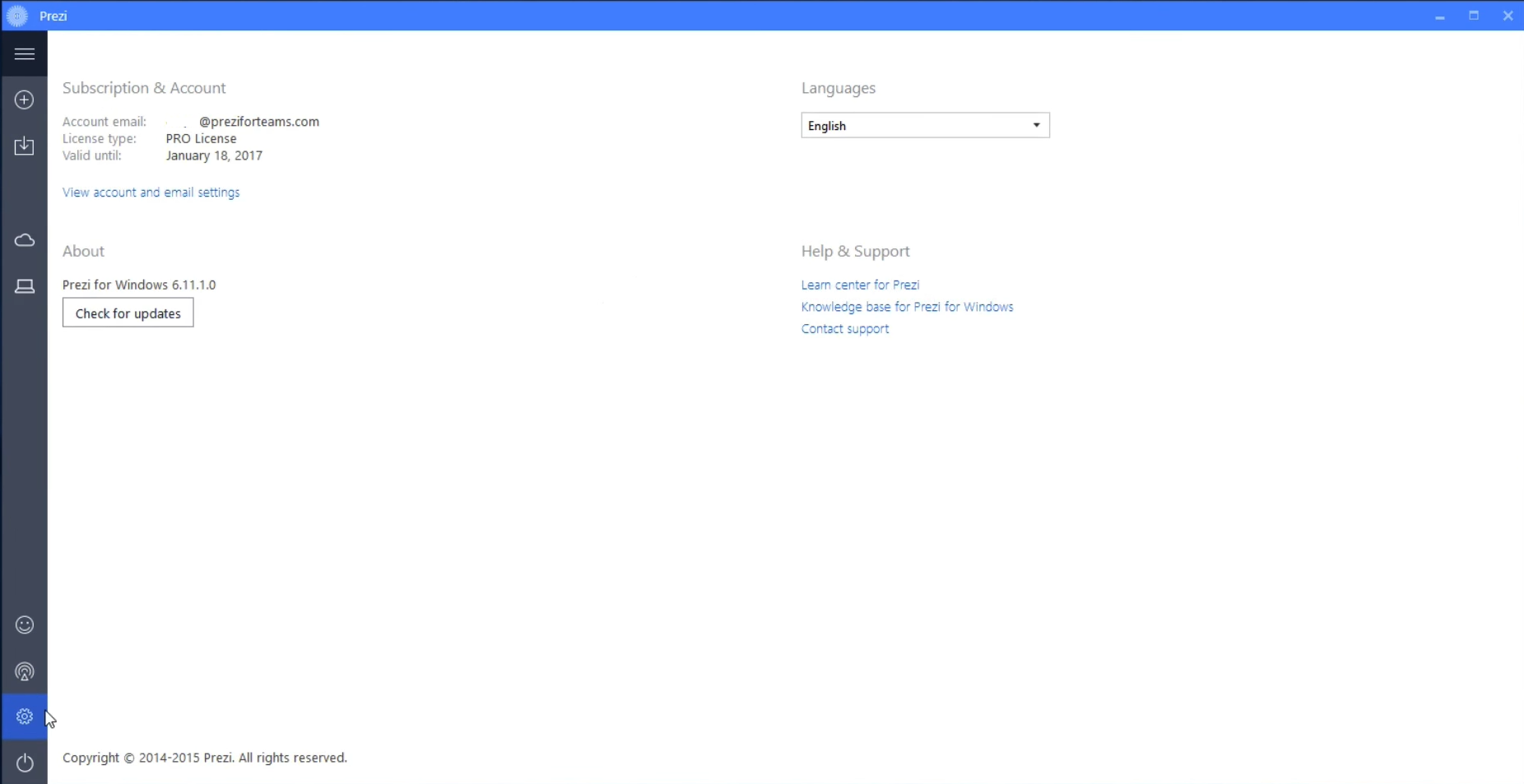Viewport: 1524px width, 784px height.
Task: Open Learn center for Prezi link
Action: point(860,285)
